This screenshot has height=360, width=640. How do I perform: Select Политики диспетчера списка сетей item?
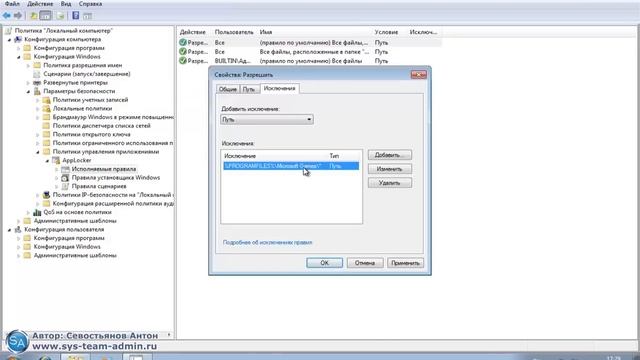(102, 126)
